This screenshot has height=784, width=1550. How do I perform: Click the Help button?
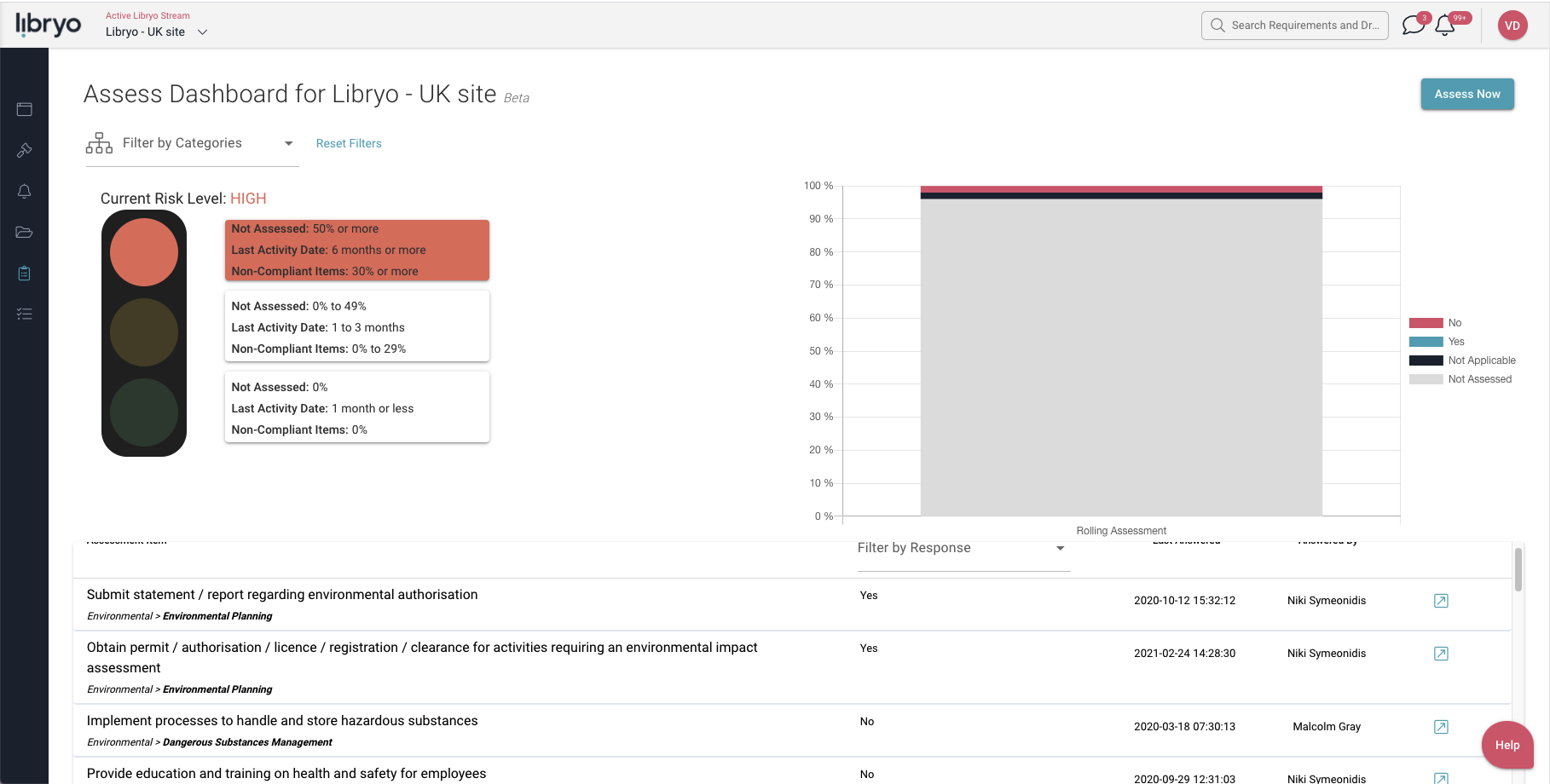tap(1507, 745)
